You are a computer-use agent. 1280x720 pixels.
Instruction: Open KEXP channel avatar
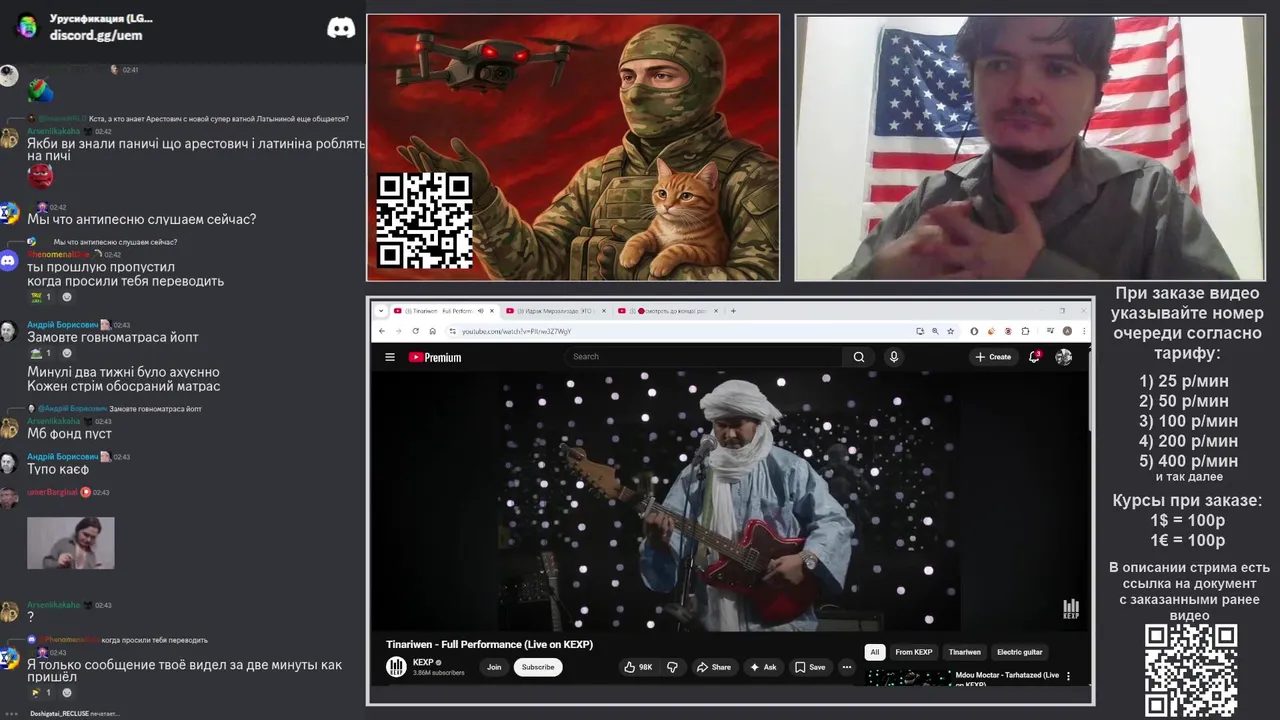pos(396,667)
